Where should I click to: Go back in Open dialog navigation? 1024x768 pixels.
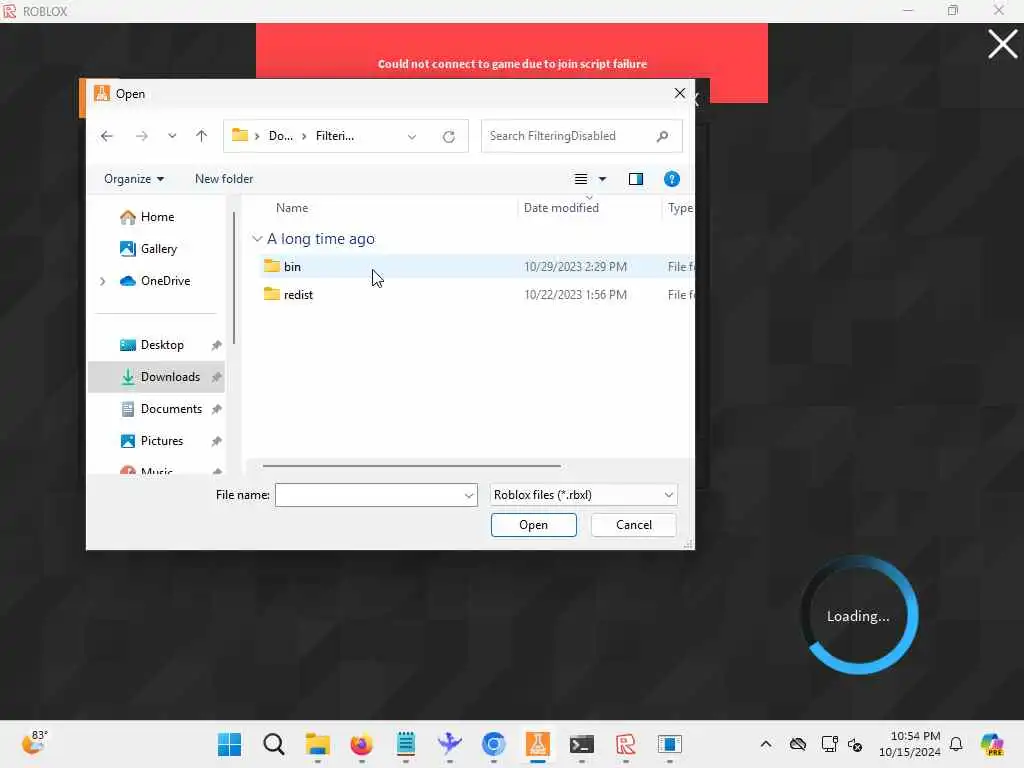click(x=106, y=136)
